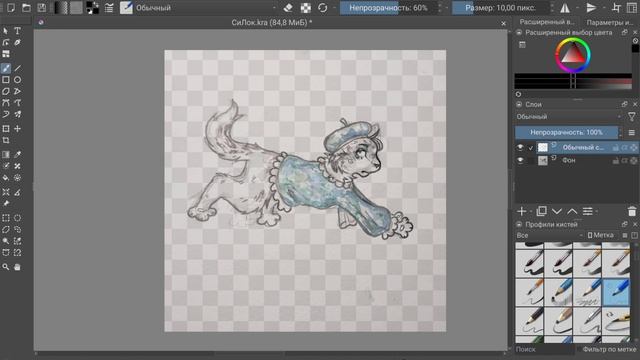Toggle horizontal mirror mode
This screenshot has height=360, width=640.
pos(565,8)
